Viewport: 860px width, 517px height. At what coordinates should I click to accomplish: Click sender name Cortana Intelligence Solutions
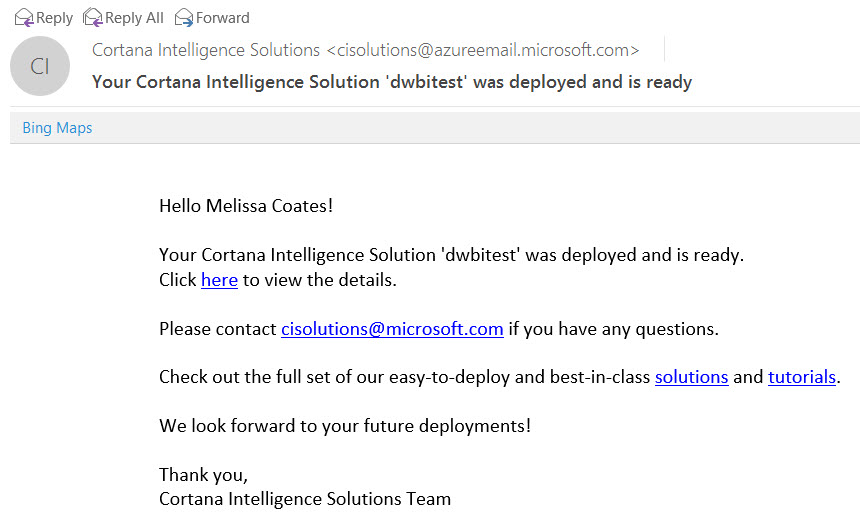point(206,50)
